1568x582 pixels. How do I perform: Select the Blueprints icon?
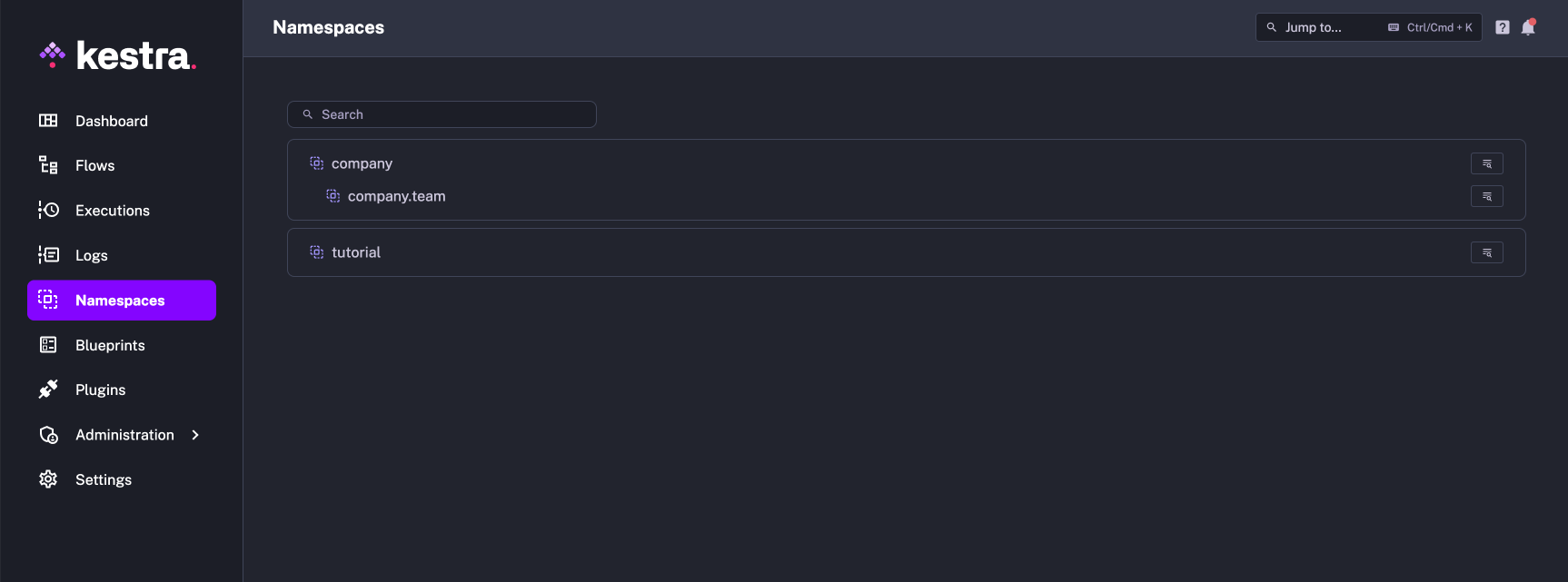click(x=47, y=345)
